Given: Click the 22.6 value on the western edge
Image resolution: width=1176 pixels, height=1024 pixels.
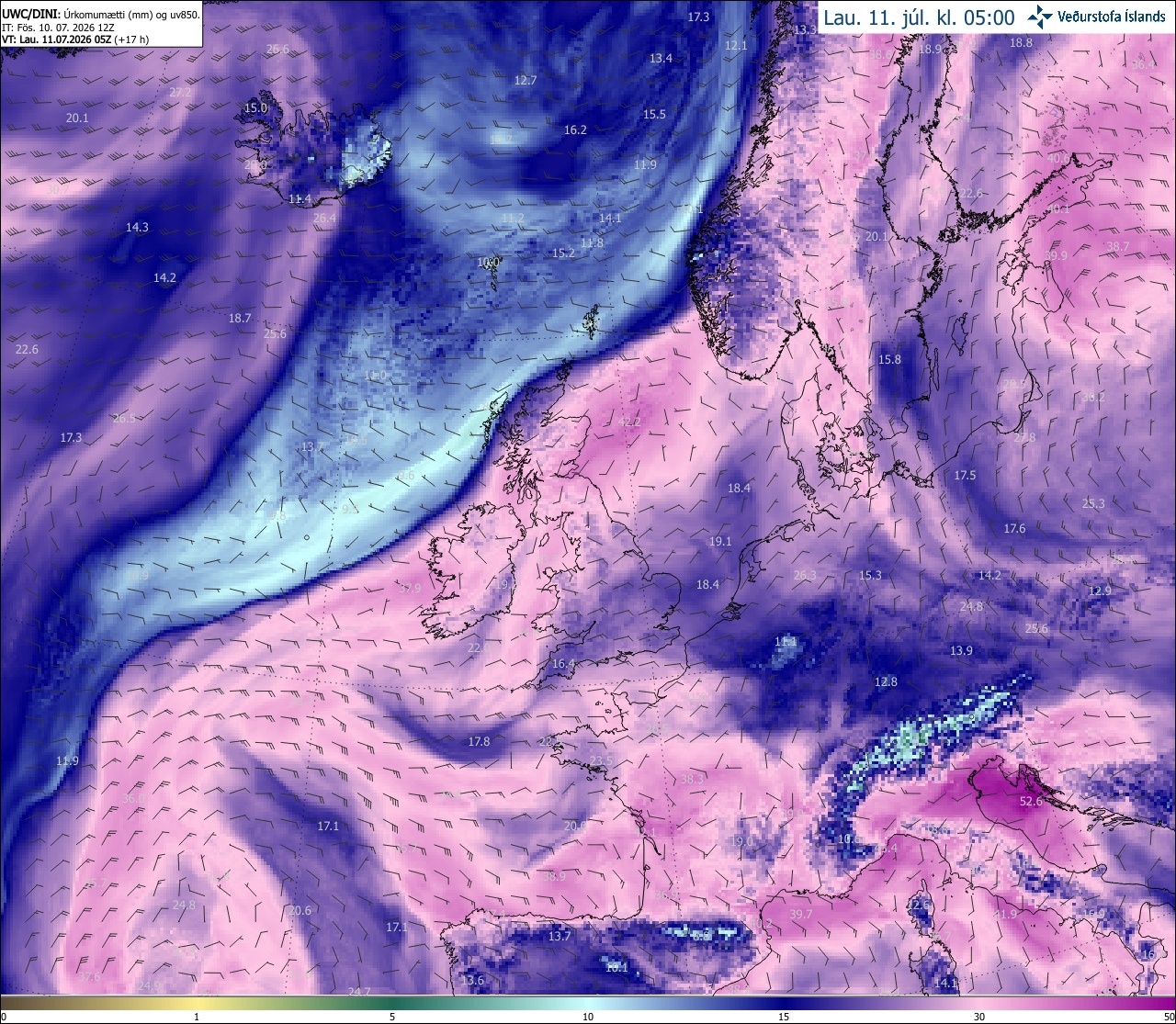Looking at the screenshot, I should pos(27,349).
